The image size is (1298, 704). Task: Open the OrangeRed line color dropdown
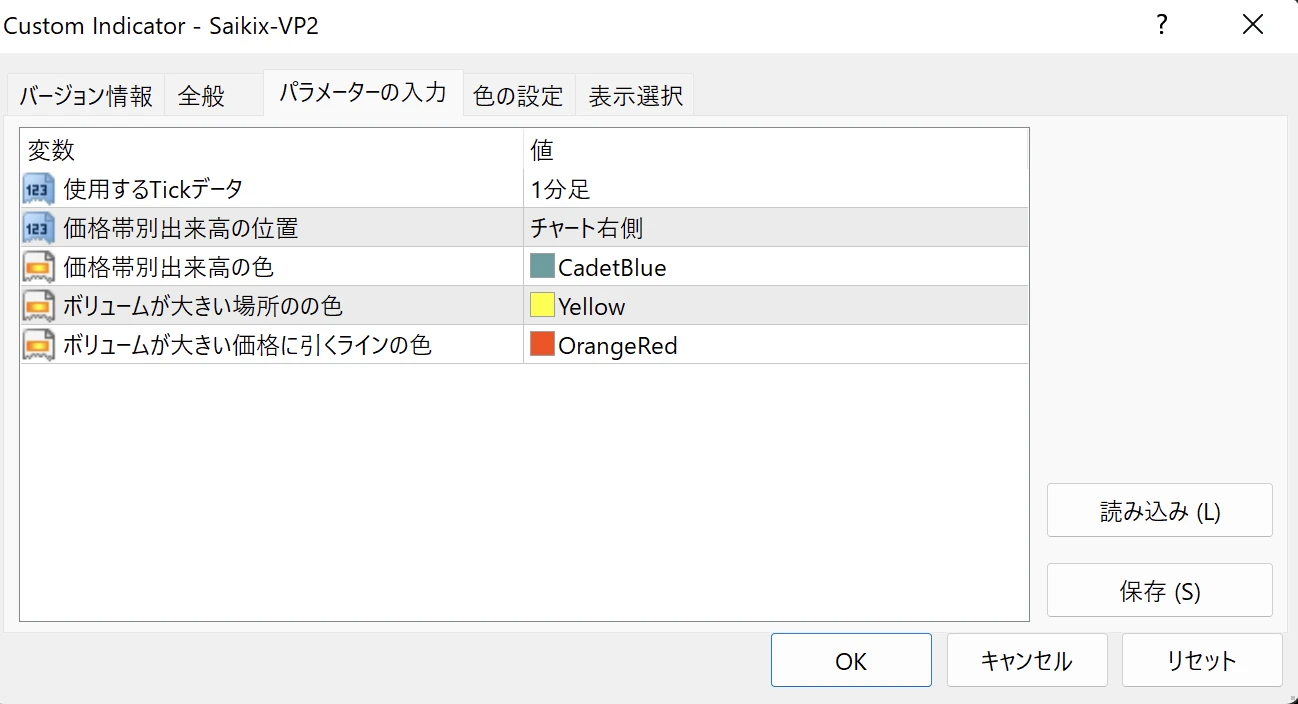pos(775,346)
